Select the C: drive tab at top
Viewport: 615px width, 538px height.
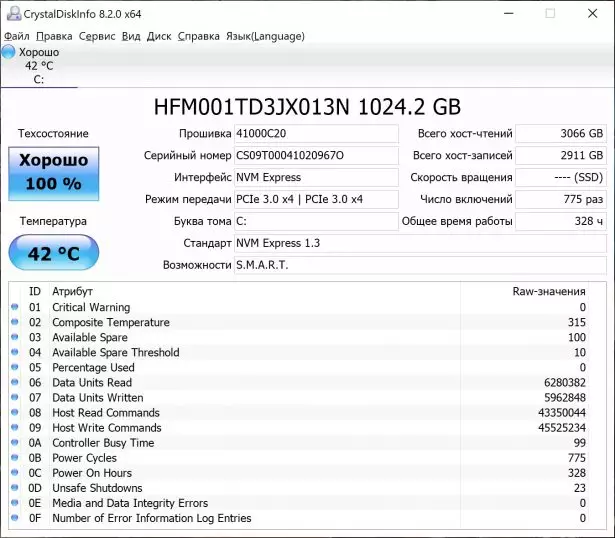coord(39,66)
